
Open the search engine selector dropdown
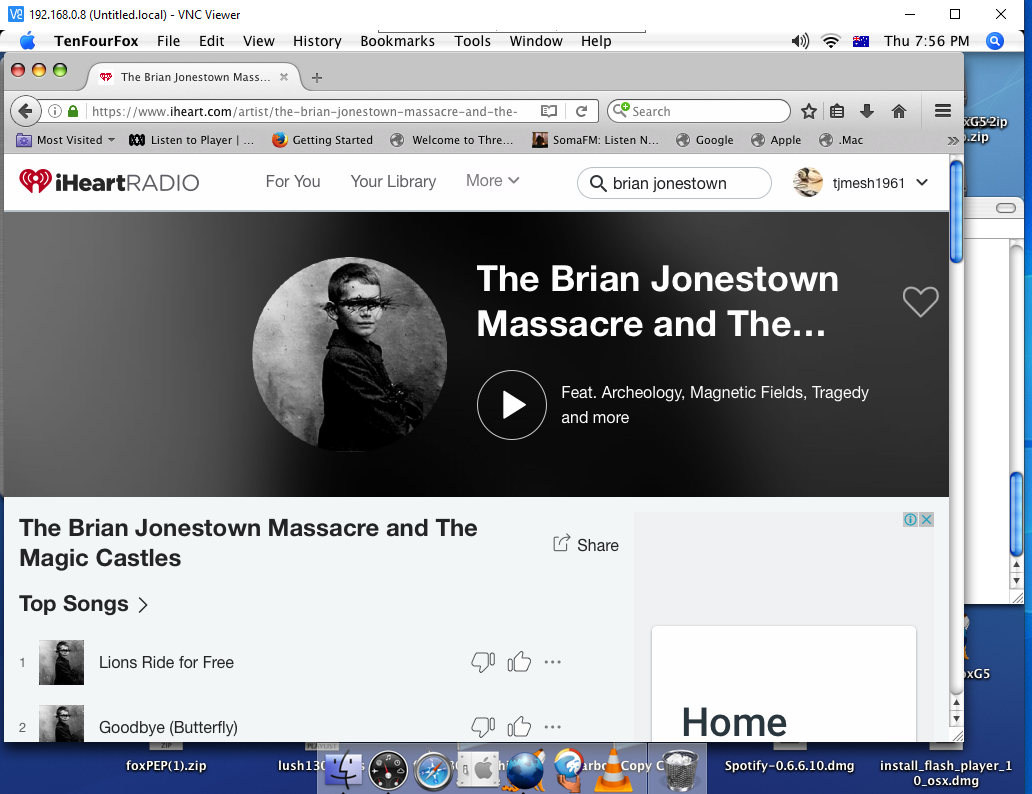(x=621, y=110)
